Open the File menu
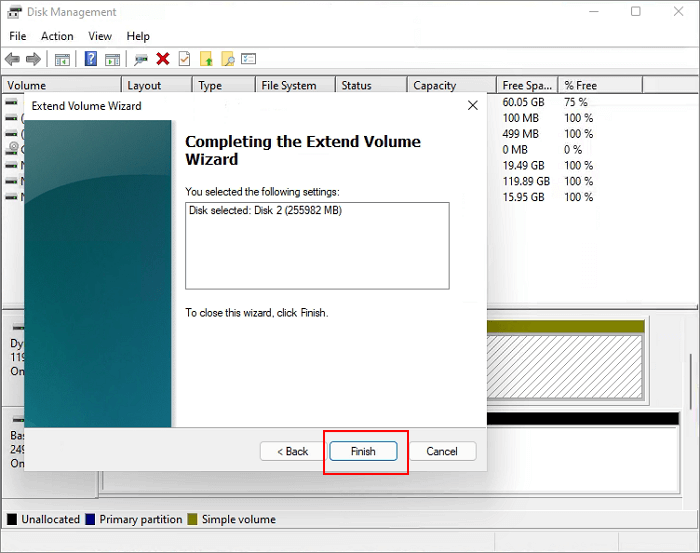This screenshot has height=553, width=700. [x=18, y=36]
